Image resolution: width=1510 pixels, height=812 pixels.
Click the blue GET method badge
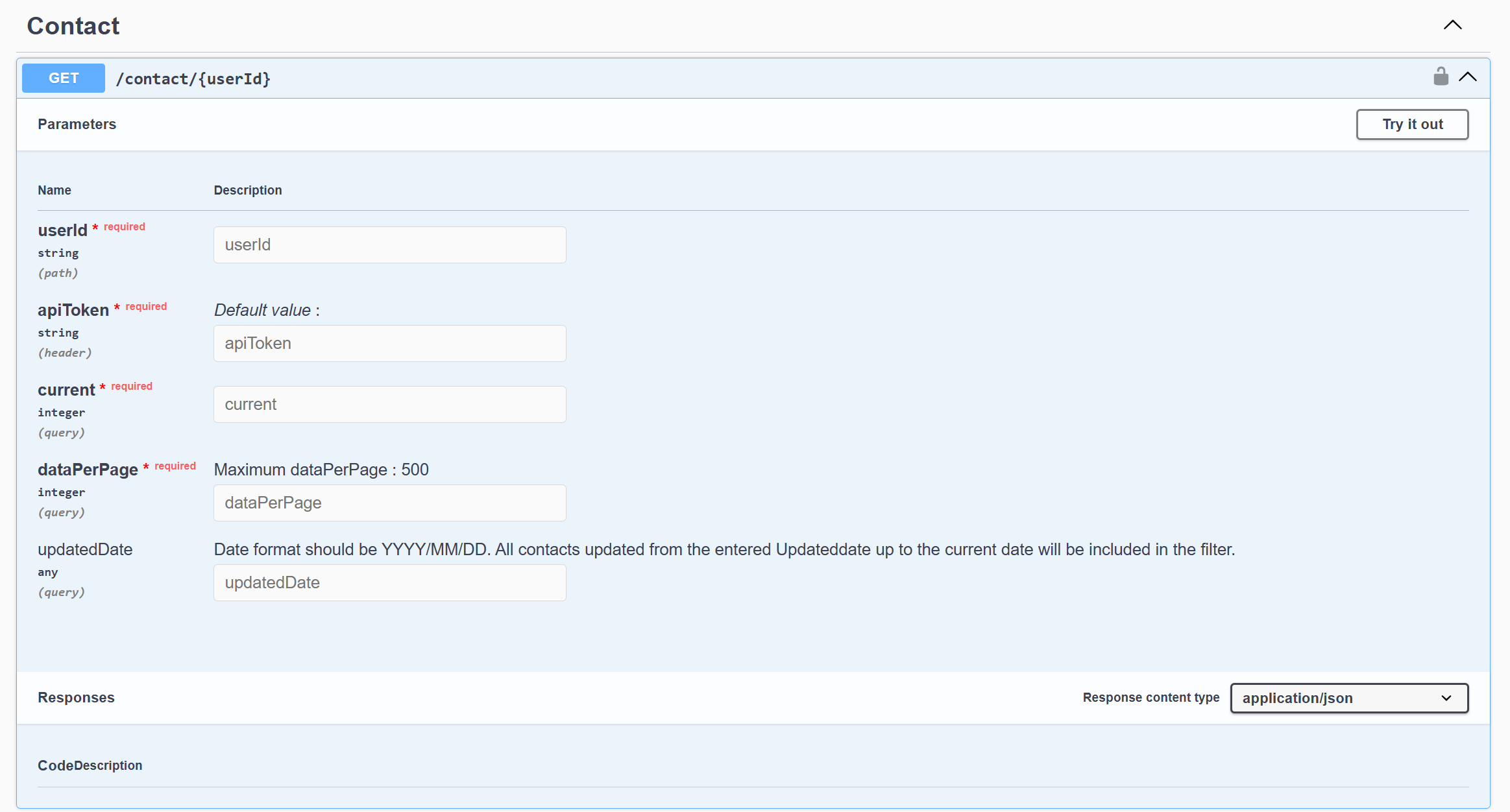click(x=64, y=78)
